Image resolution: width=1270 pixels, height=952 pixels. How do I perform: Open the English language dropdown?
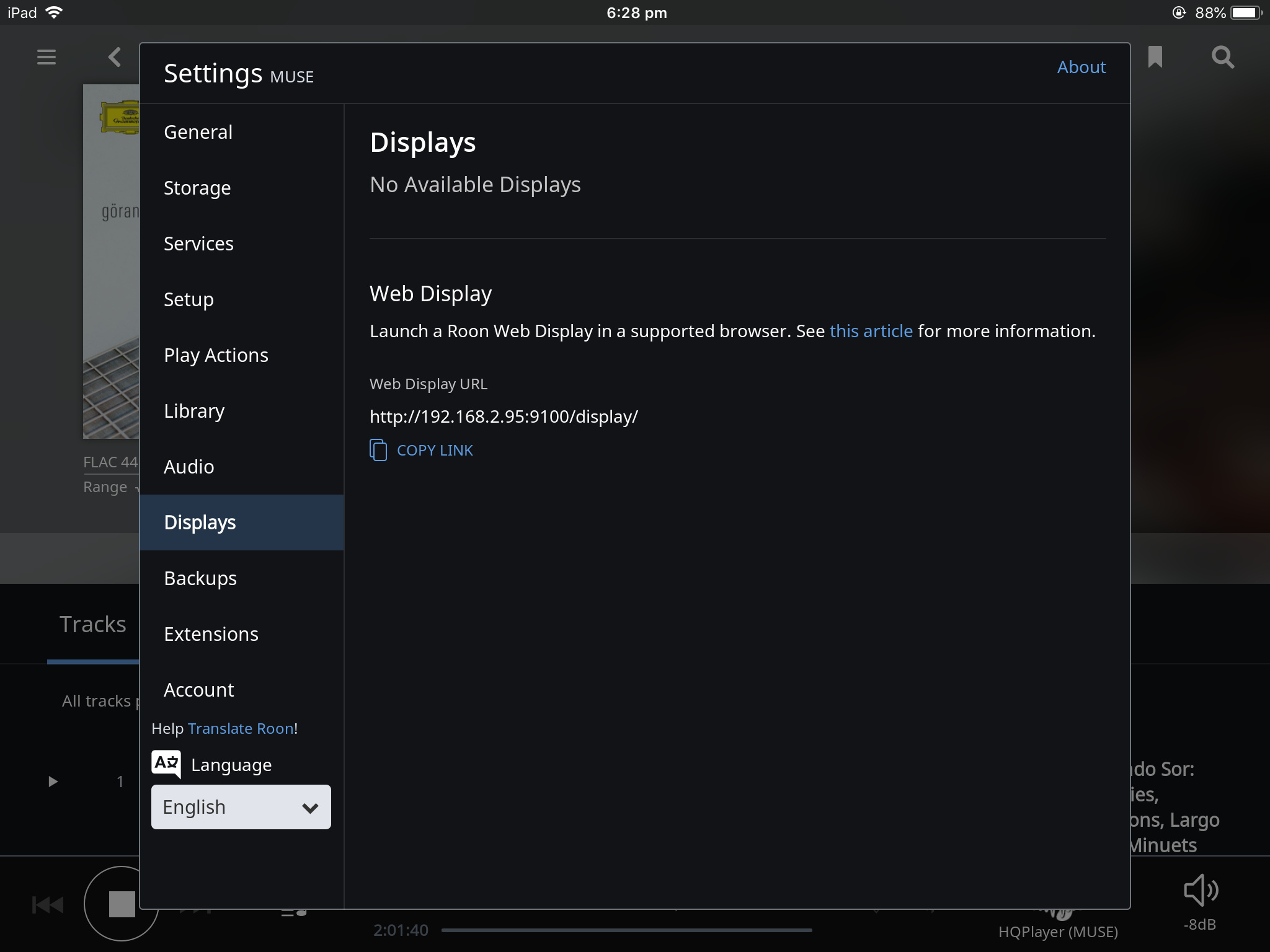[241, 807]
